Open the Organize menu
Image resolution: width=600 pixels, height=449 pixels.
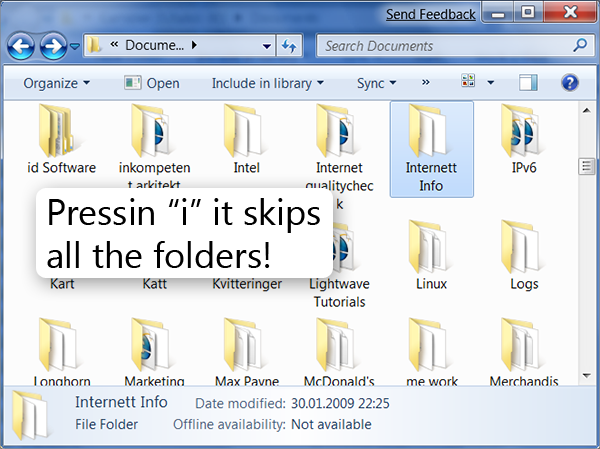(x=56, y=83)
